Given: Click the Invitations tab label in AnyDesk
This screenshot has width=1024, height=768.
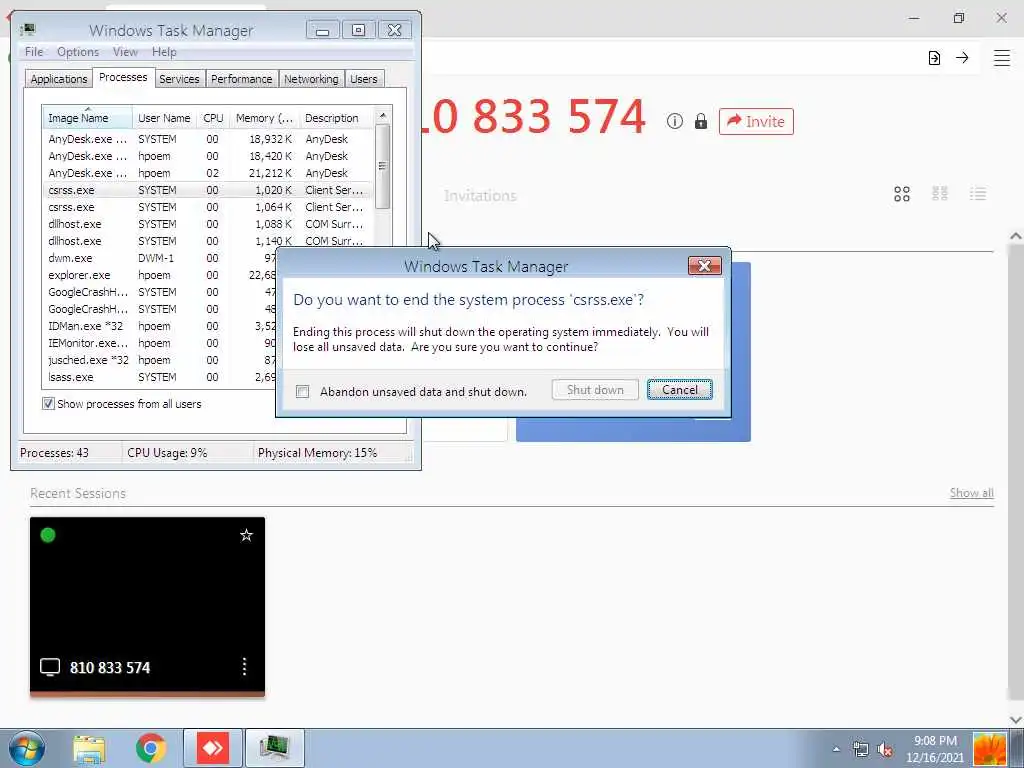Looking at the screenshot, I should pyautogui.click(x=480, y=195).
